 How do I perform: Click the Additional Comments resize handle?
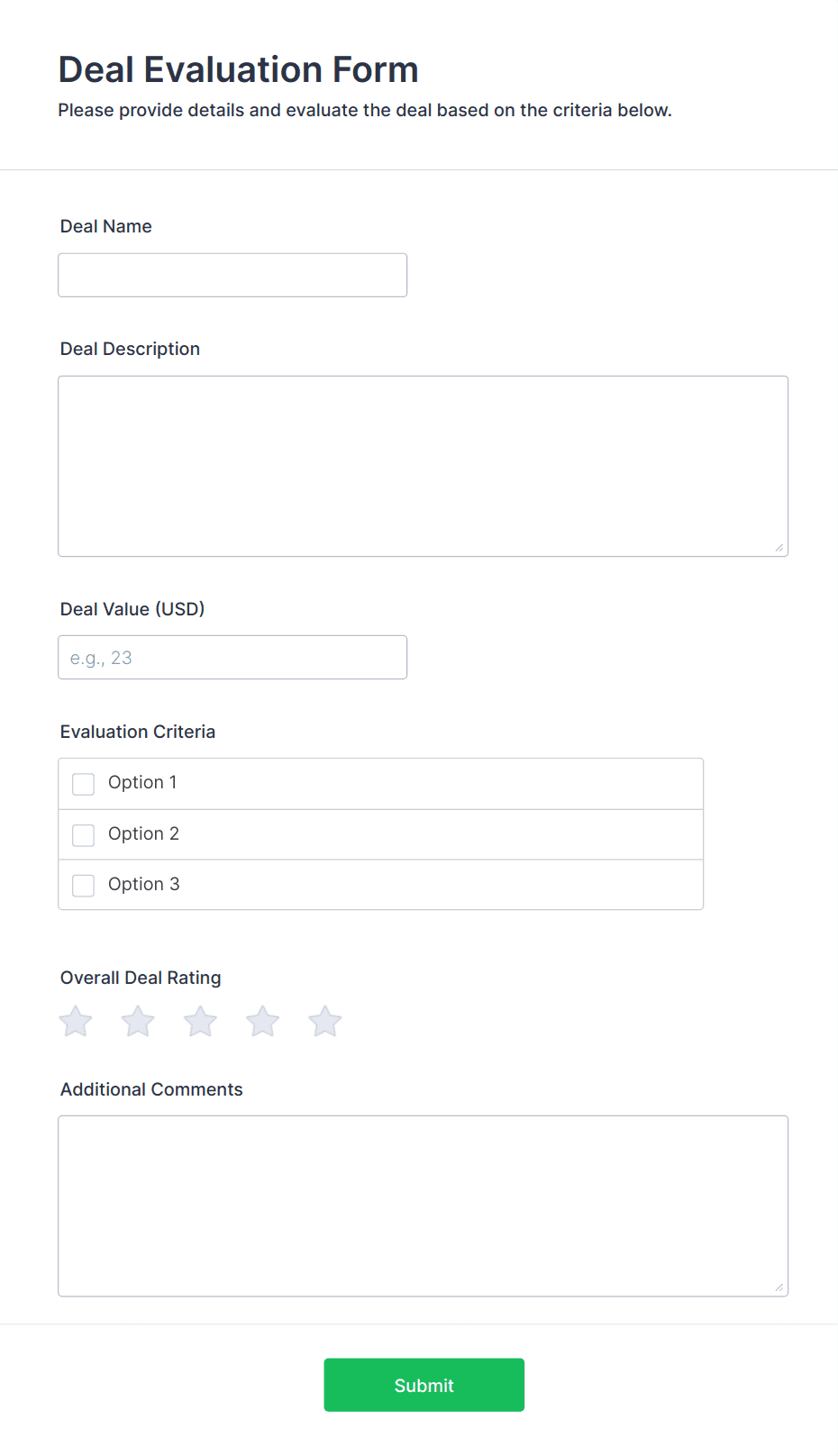[x=779, y=1288]
